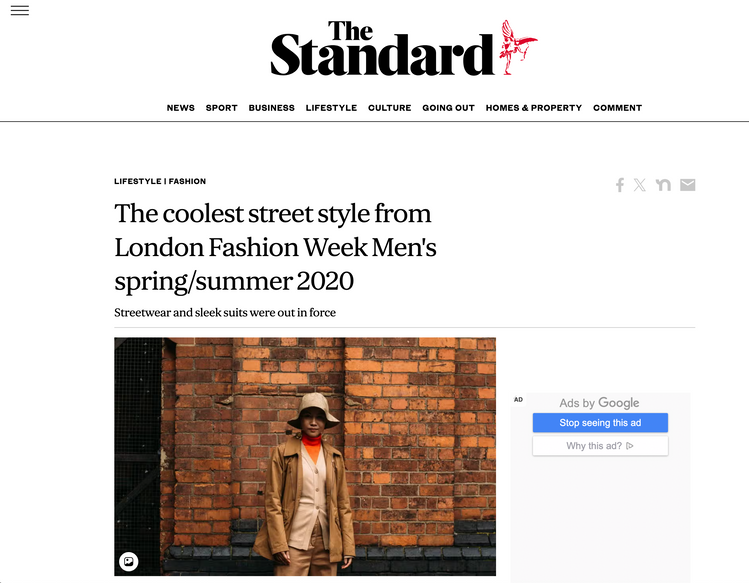Open Homes & Property section
Screen dimensions: 749x583
point(534,108)
